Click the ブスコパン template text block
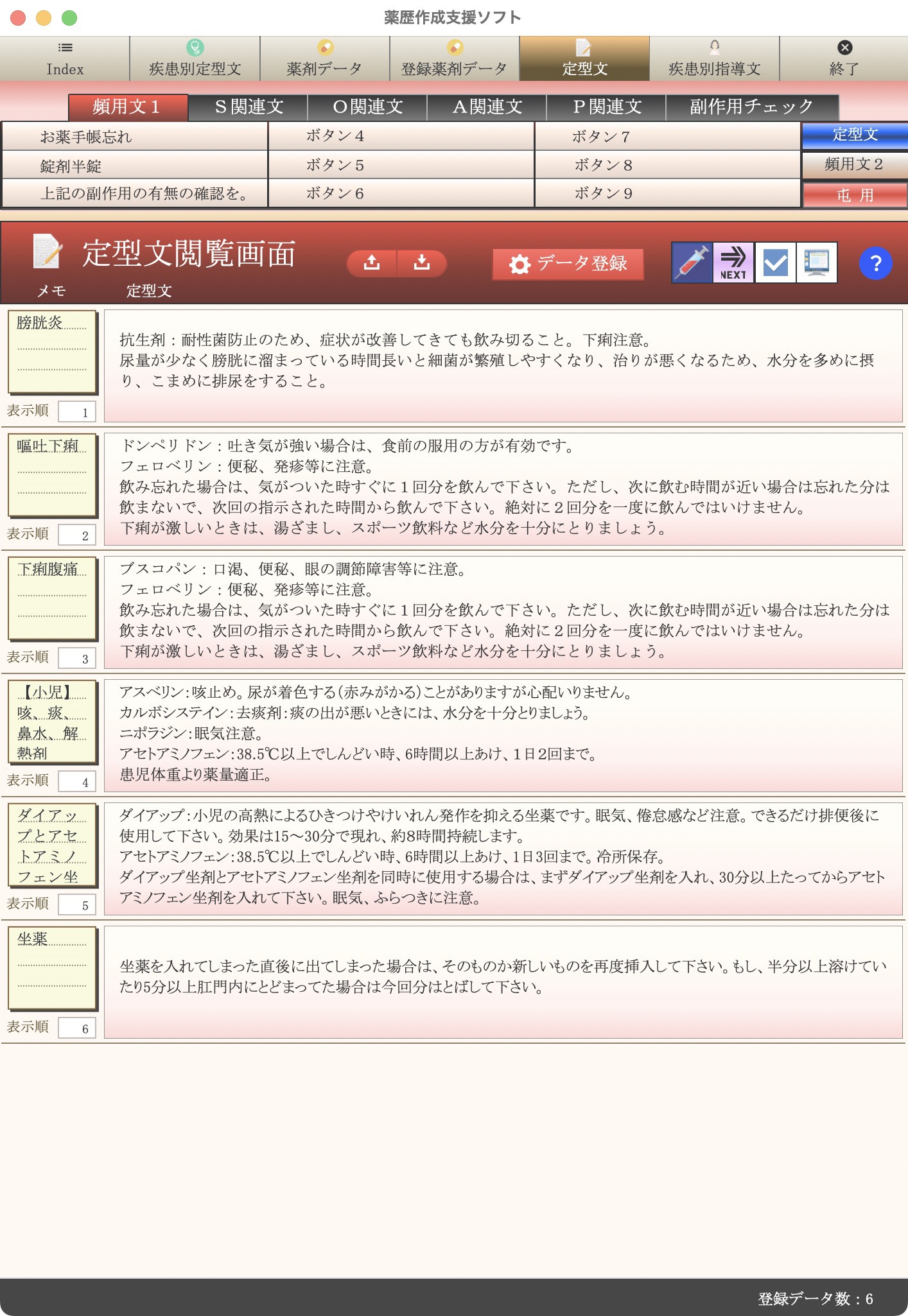The image size is (908, 1316). click(503, 612)
